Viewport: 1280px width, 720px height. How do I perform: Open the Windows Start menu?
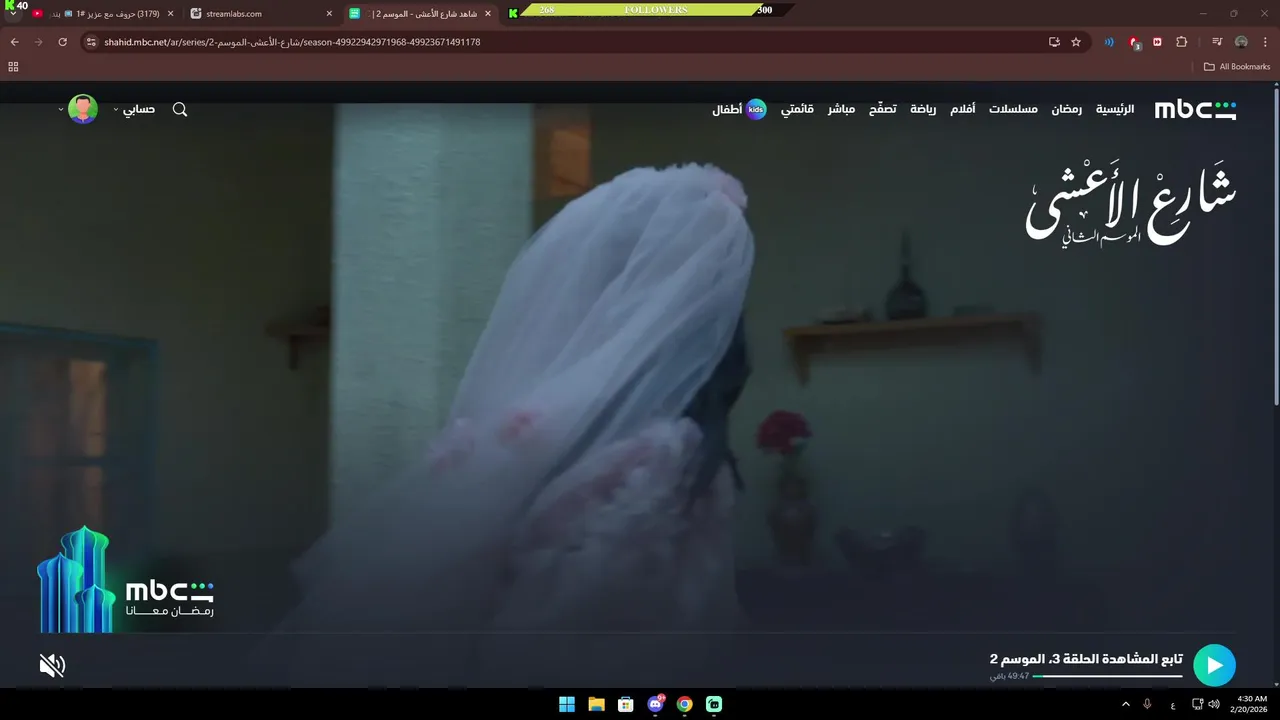tap(567, 704)
